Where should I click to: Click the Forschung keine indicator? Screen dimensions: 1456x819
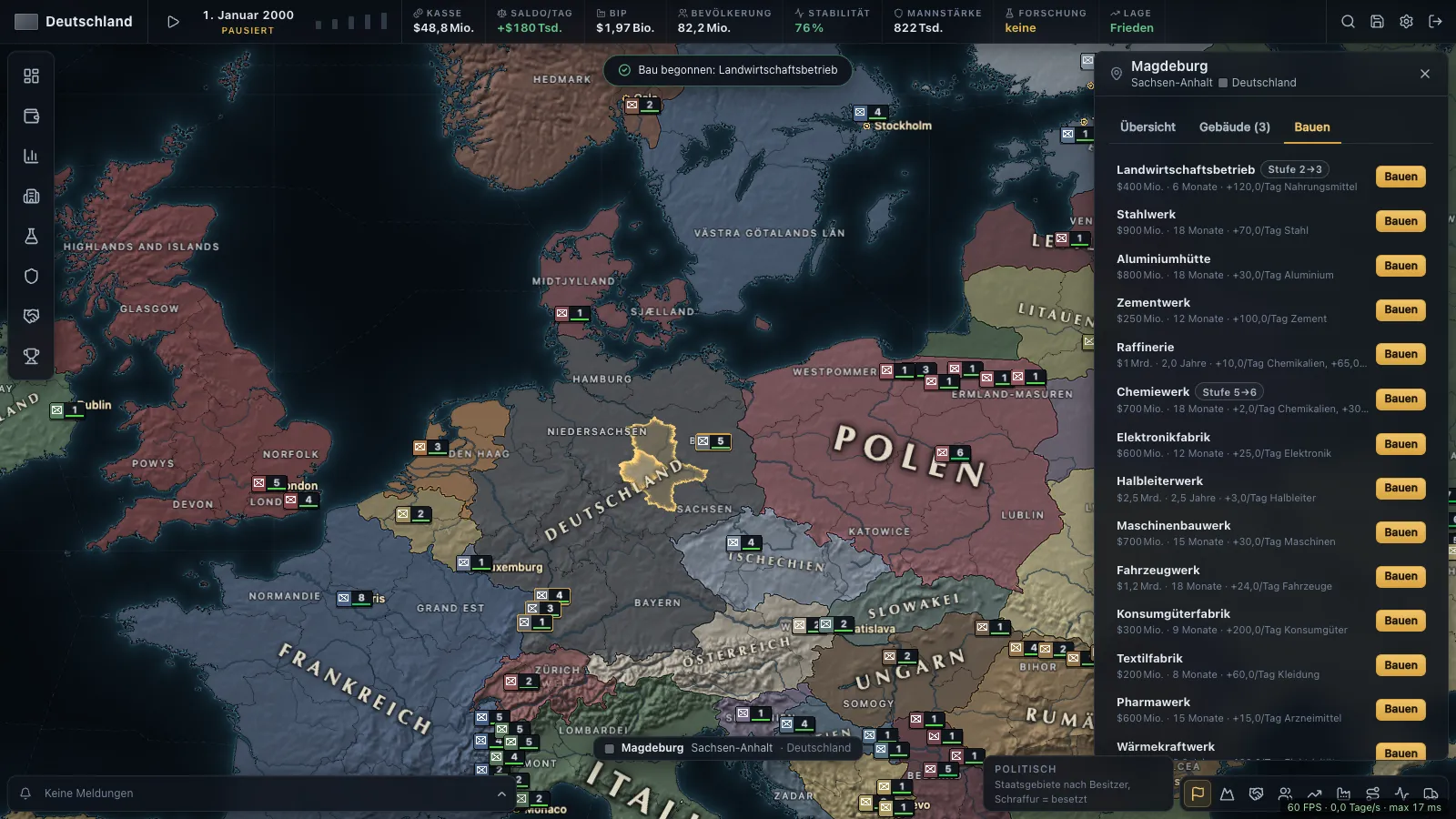pos(1046,21)
